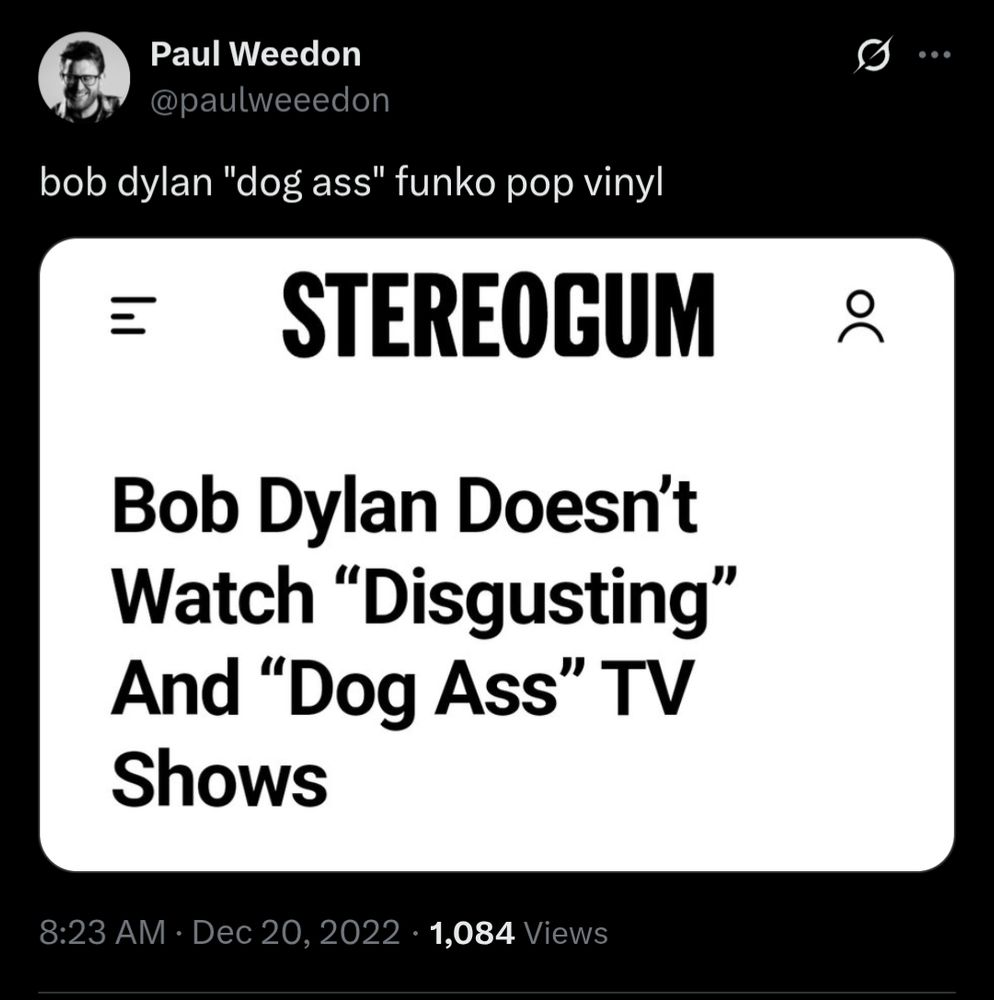The image size is (994, 1000).
Task: Open the Stereogum hamburger menu icon
Action: 133,315
